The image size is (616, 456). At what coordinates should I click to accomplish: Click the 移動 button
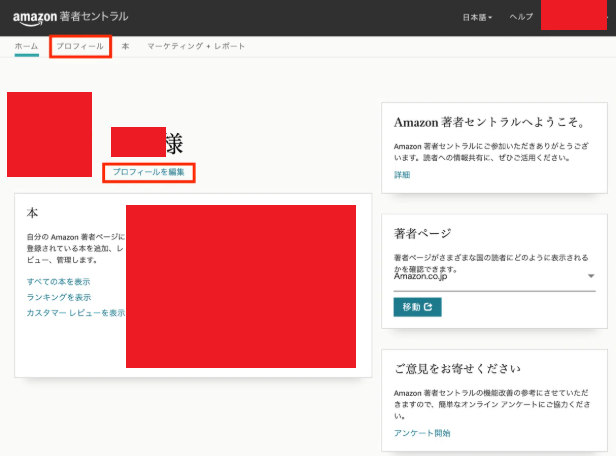point(417,307)
